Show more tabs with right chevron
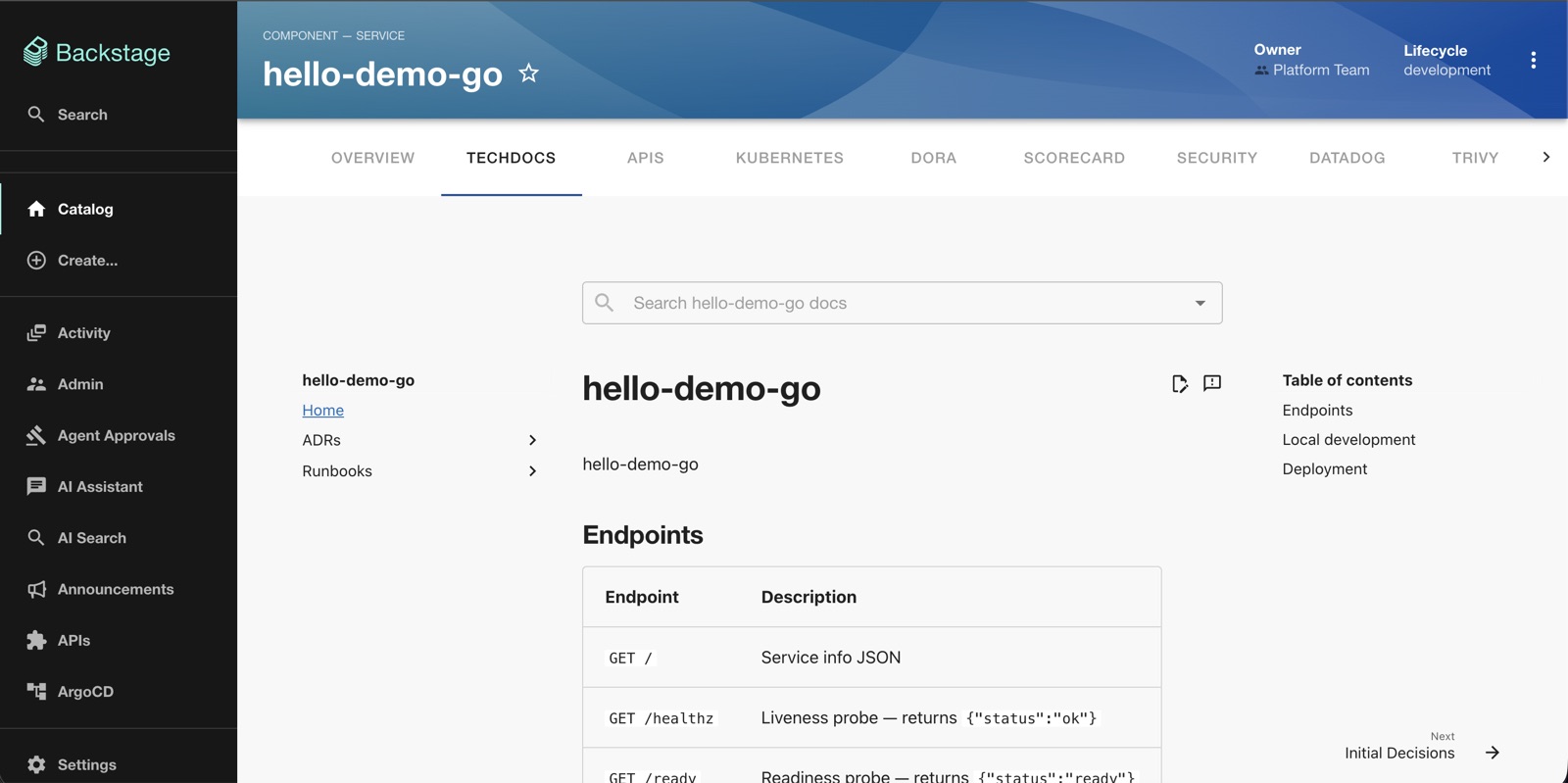Viewport: 1568px width, 783px height. (1546, 157)
